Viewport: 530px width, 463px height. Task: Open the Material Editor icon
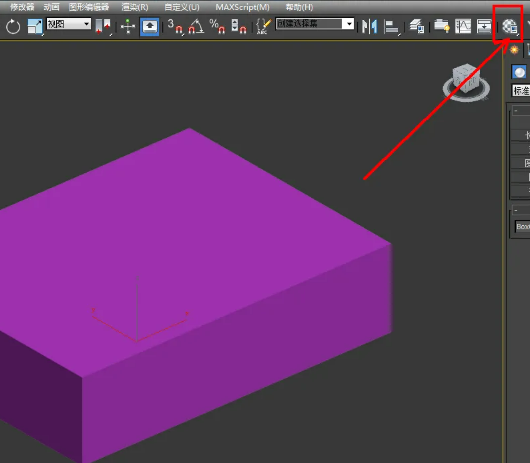click(x=510, y=26)
